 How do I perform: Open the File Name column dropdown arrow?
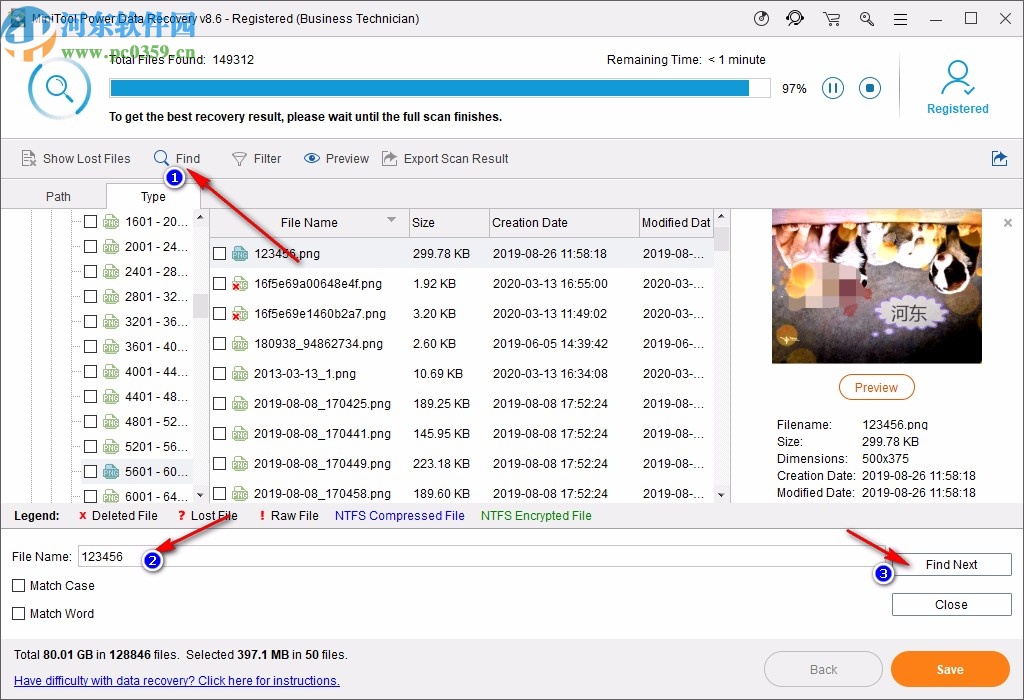391,221
